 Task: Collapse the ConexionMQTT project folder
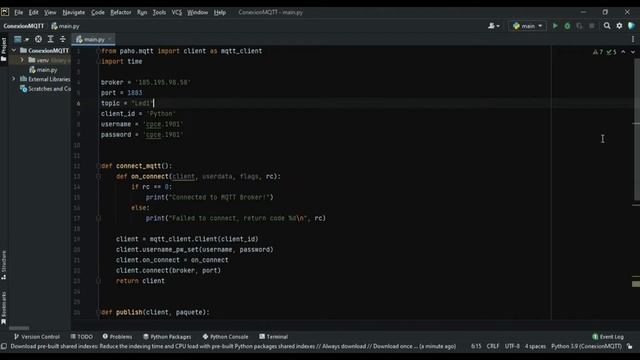(x=14, y=50)
